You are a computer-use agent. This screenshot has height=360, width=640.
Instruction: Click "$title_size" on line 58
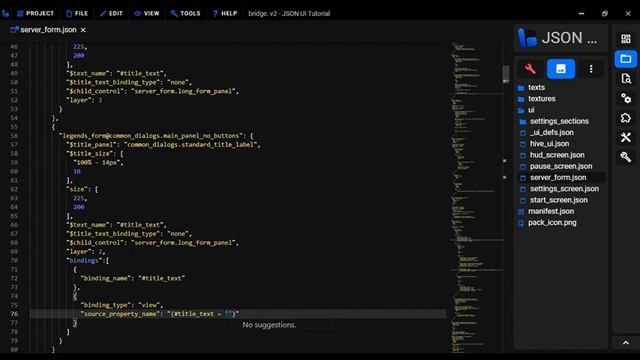click(89, 153)
